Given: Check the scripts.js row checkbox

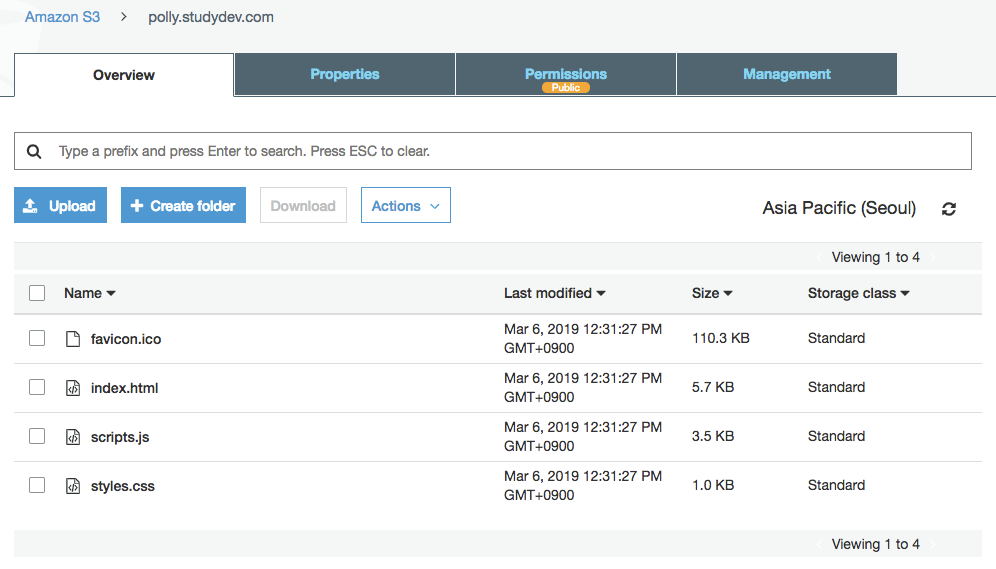Looking at the screenshot, I should click(x=37, y=436).
